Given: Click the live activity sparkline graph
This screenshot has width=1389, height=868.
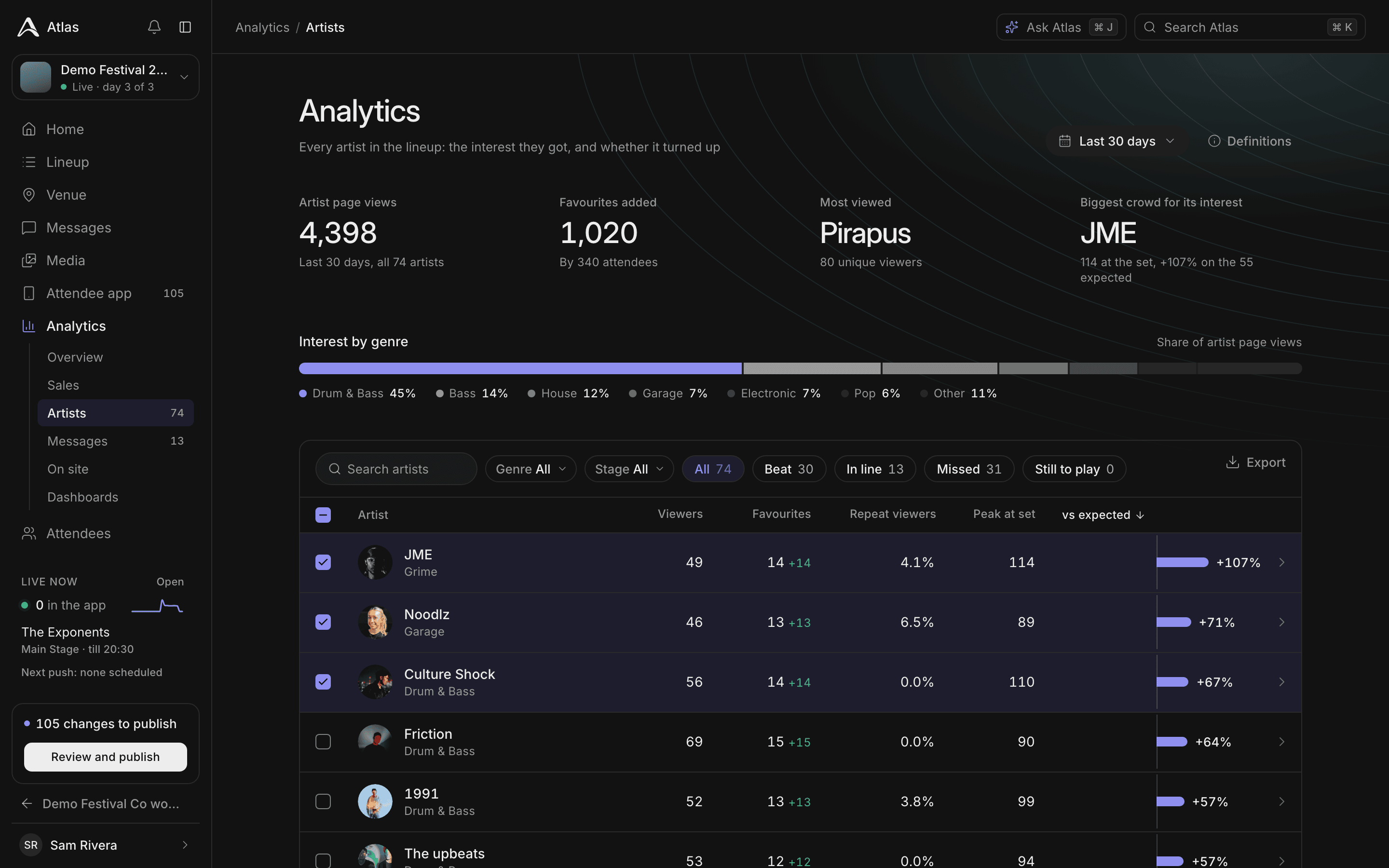Looking at the screenshot, I should point(157,606).
